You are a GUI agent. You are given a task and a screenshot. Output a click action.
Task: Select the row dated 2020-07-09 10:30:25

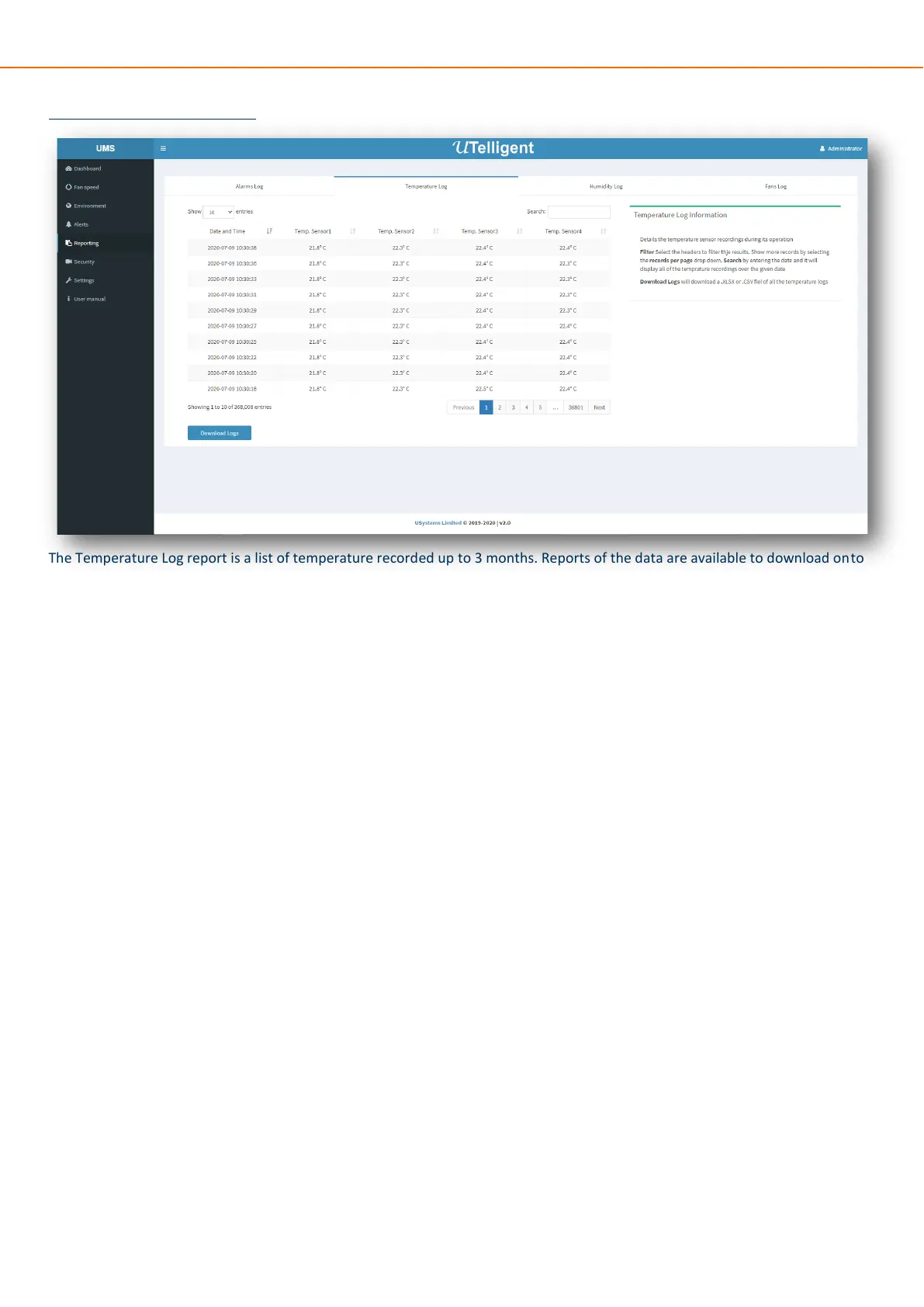point(399,341)
